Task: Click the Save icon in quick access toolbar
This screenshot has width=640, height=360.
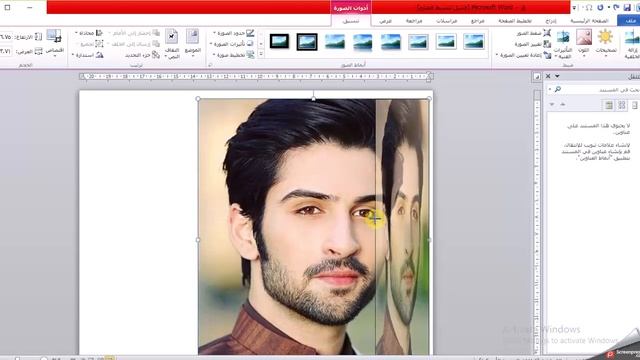Action: 627,8
